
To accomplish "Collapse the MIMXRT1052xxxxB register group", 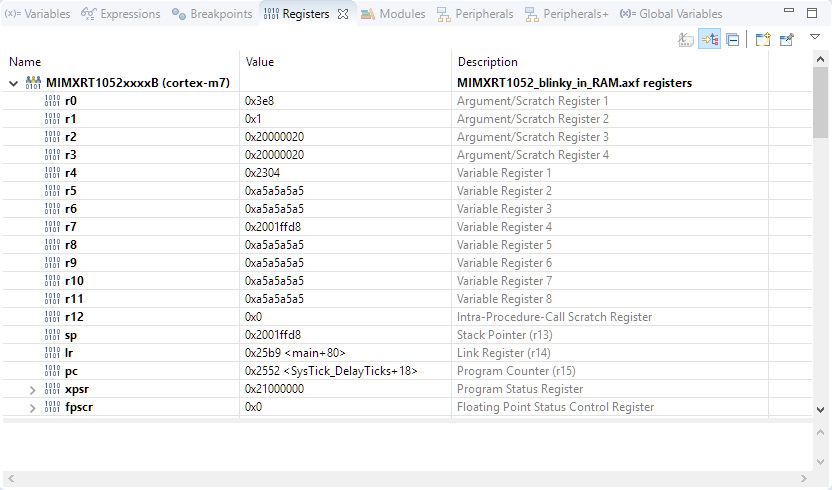I will tap(14, 83).
